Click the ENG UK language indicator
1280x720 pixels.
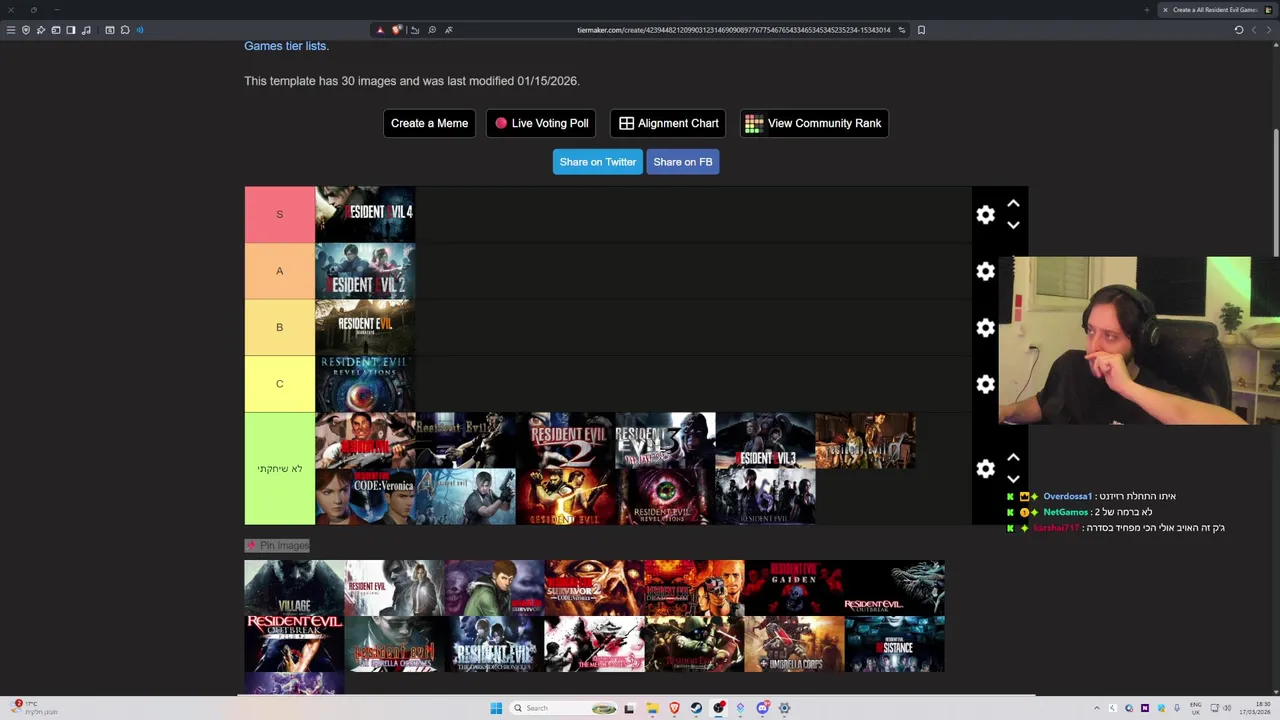coord(1196,708)
